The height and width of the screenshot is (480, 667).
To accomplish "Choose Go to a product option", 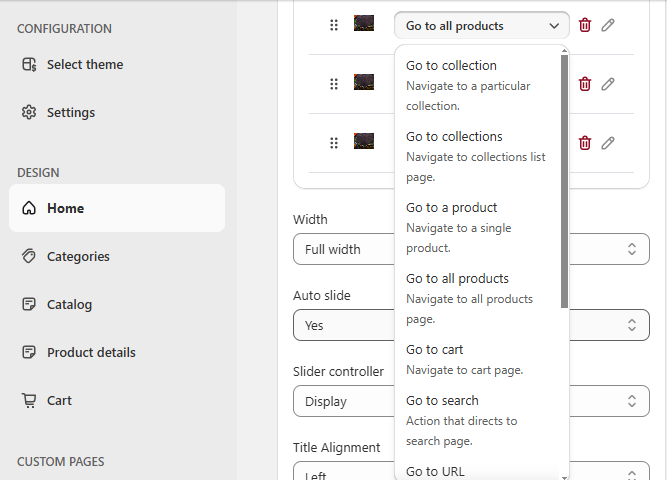I will point(478,227).
